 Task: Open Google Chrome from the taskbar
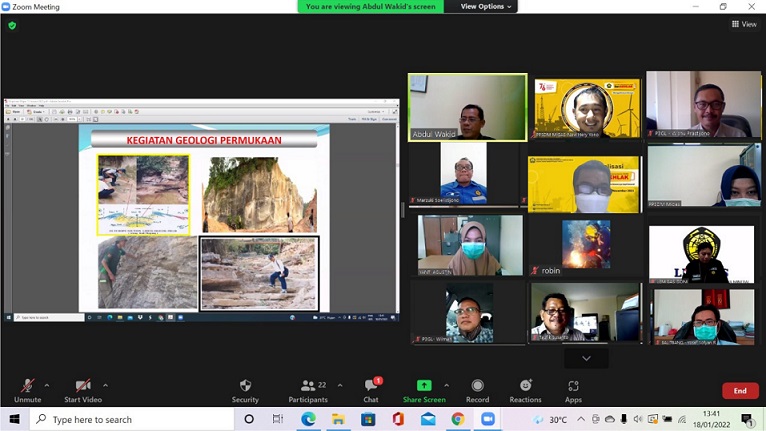[x=458, y=419]
